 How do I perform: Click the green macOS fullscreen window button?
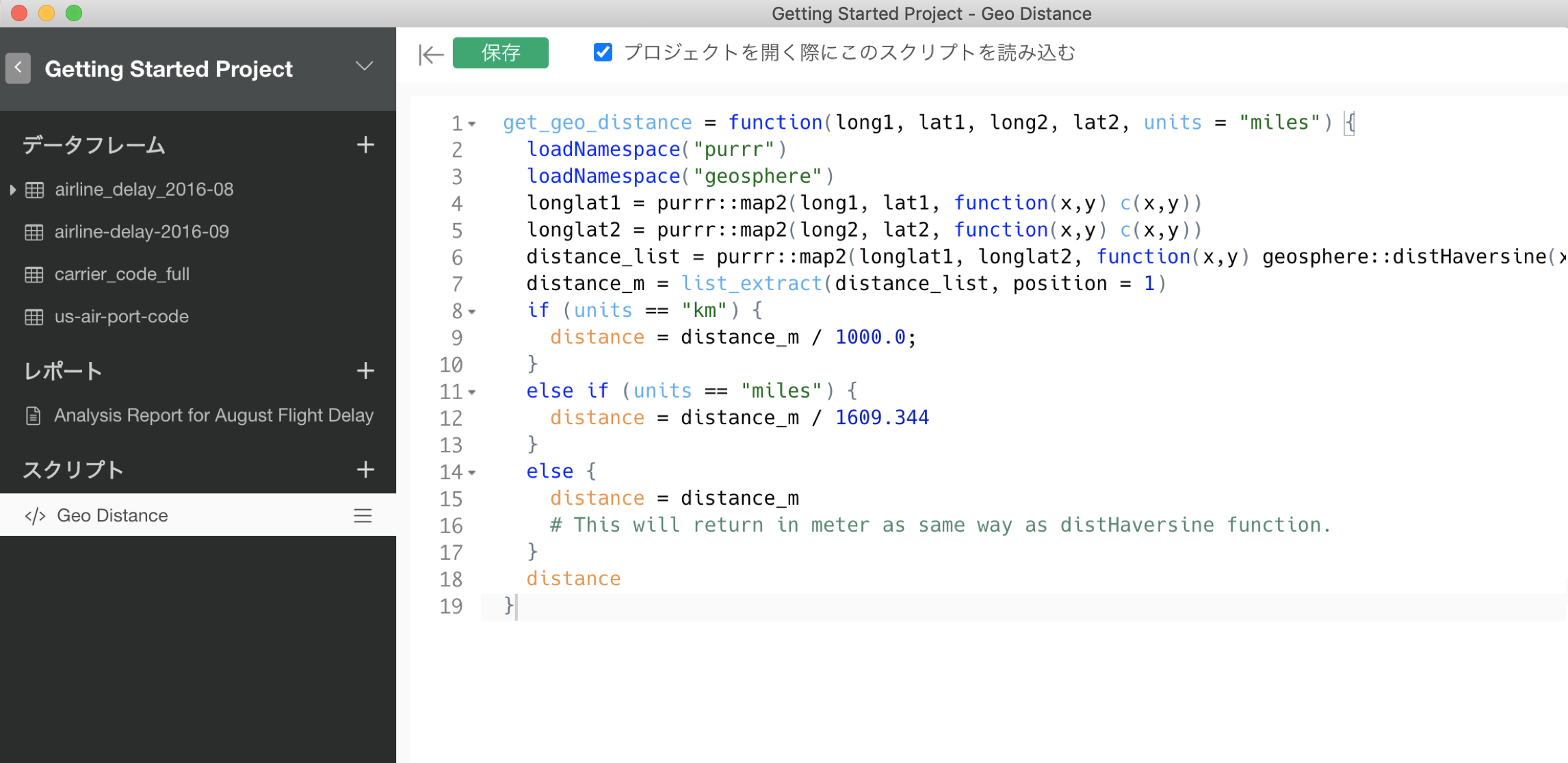tap(74, 13)
